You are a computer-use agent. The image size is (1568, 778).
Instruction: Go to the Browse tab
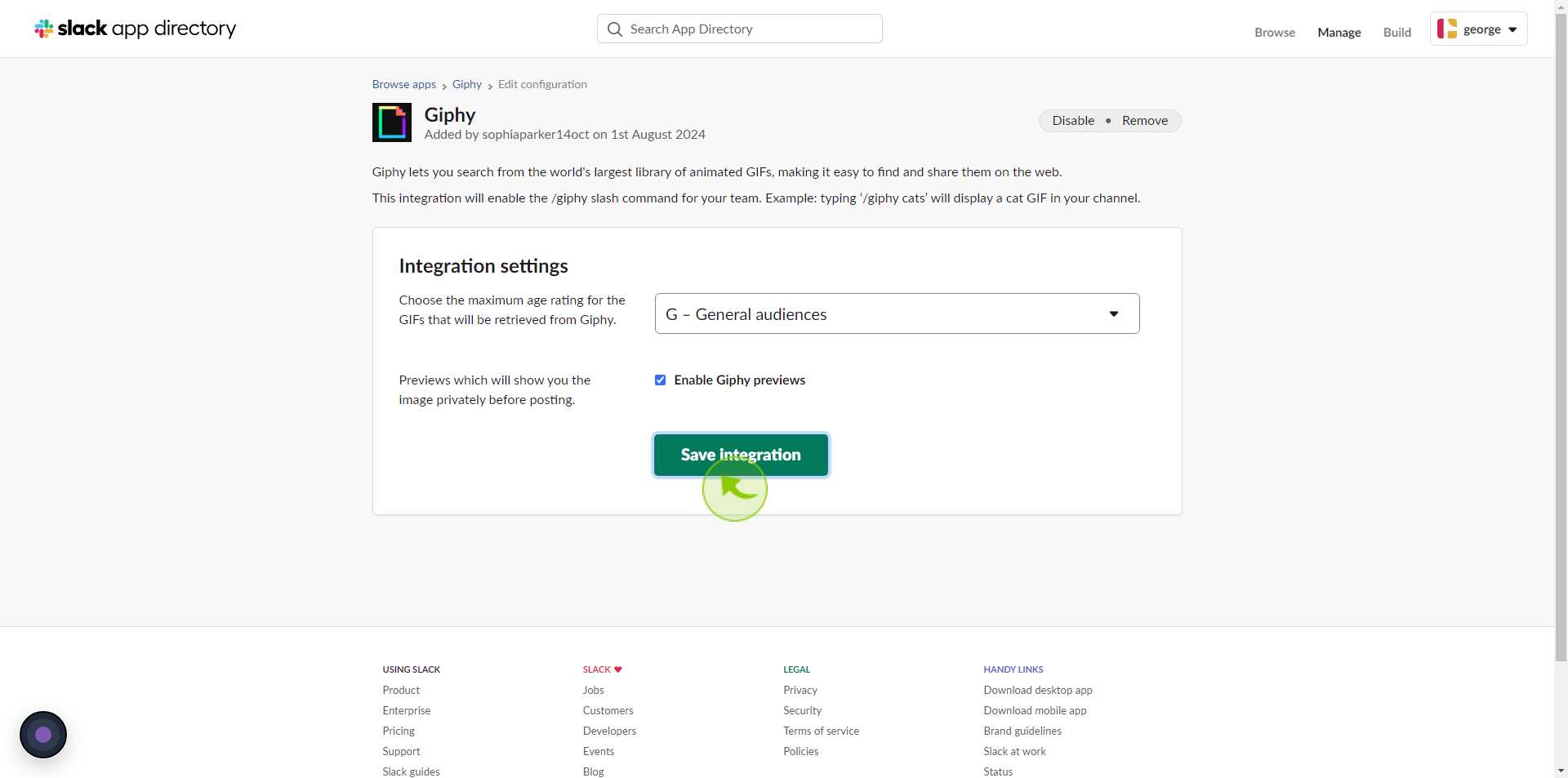[x=1275, y=33]
